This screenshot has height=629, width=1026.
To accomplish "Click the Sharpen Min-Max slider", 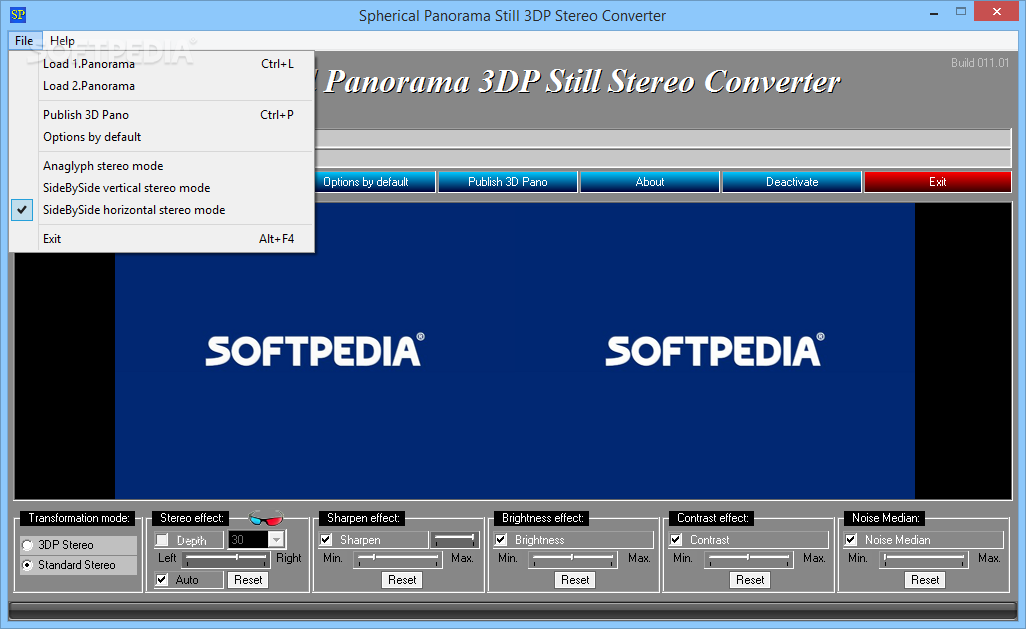I will pos(398,559).
